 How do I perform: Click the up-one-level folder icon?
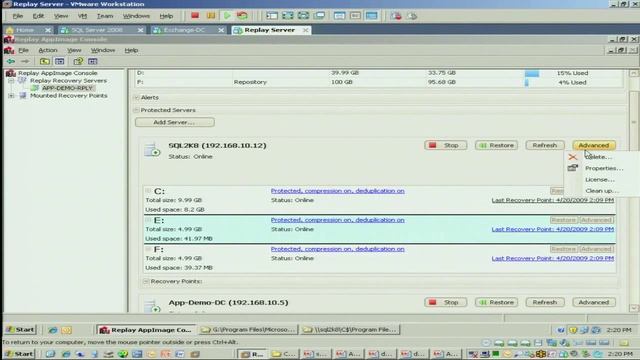pos(44,61)
